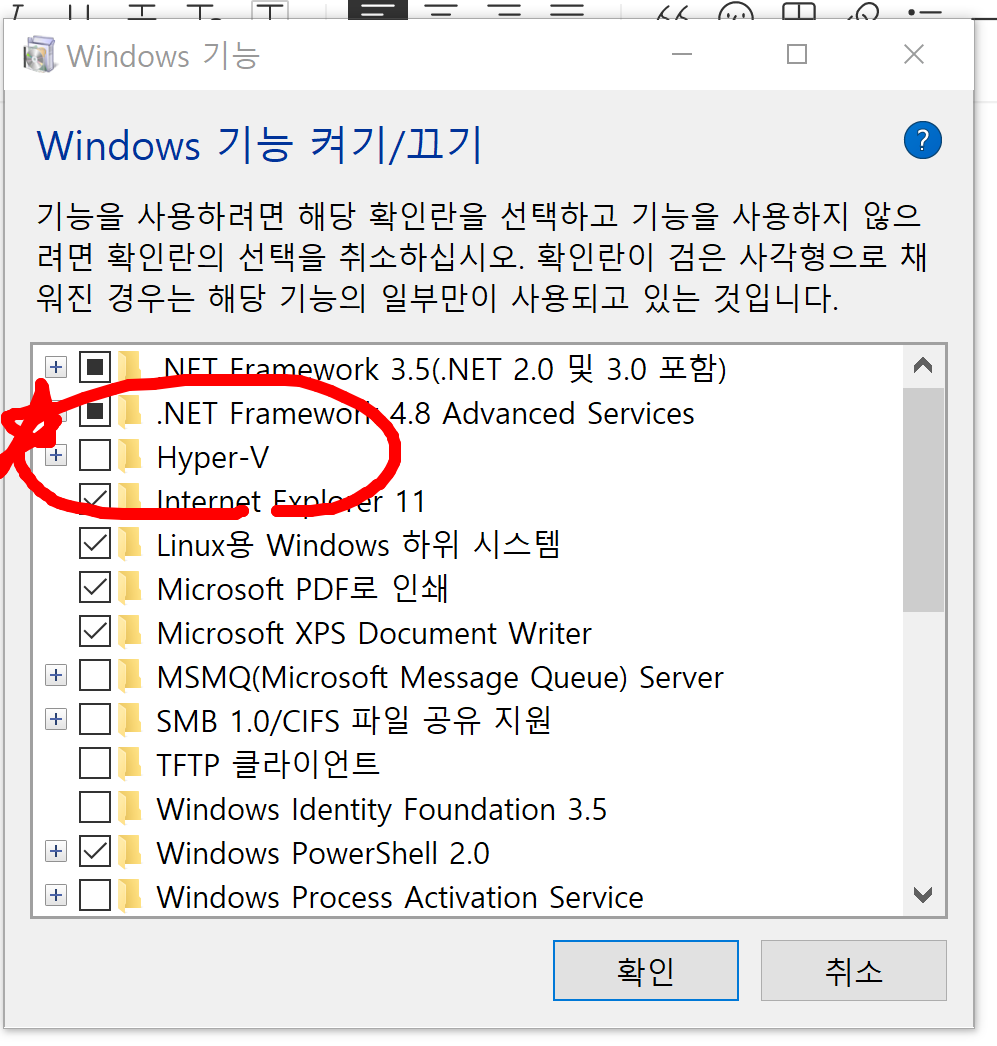Viewport: 997px width, 1046px height.
Task: Select the "Internet Explorer 11" label
Action: (x=291, y=502)
